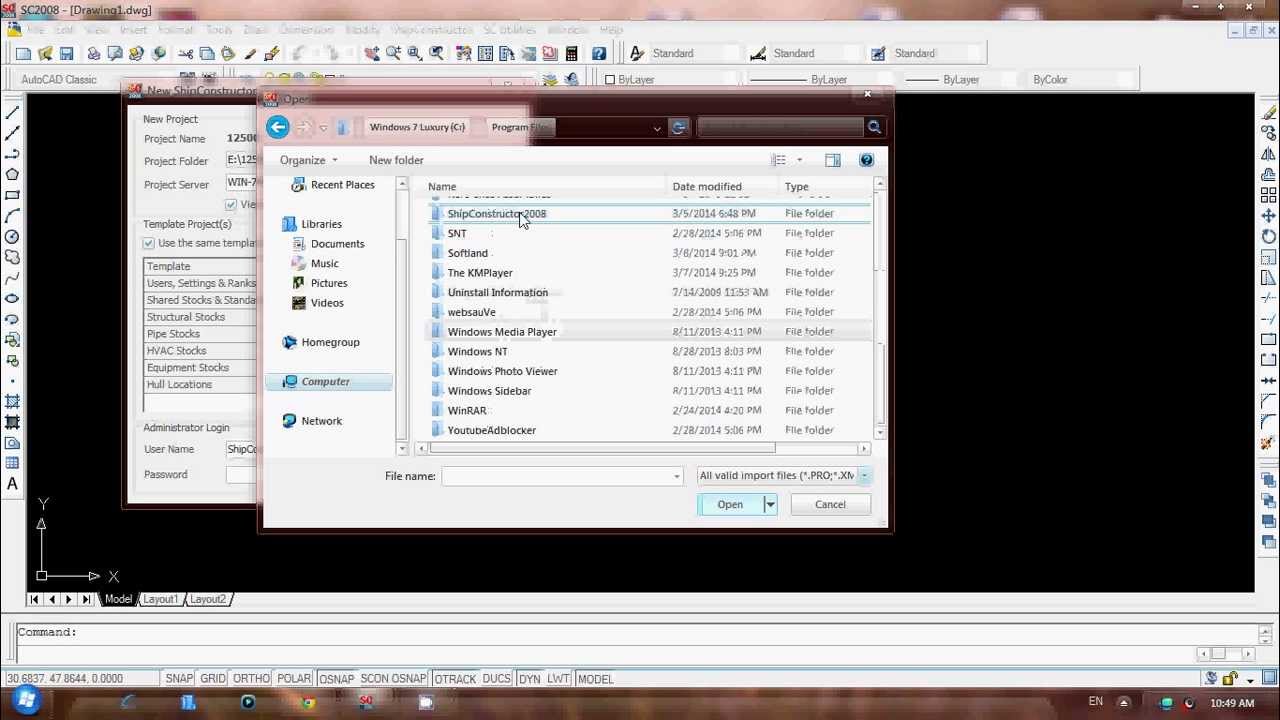
Task: Click the Match Properties brush icon
Action: click(250, 53)
